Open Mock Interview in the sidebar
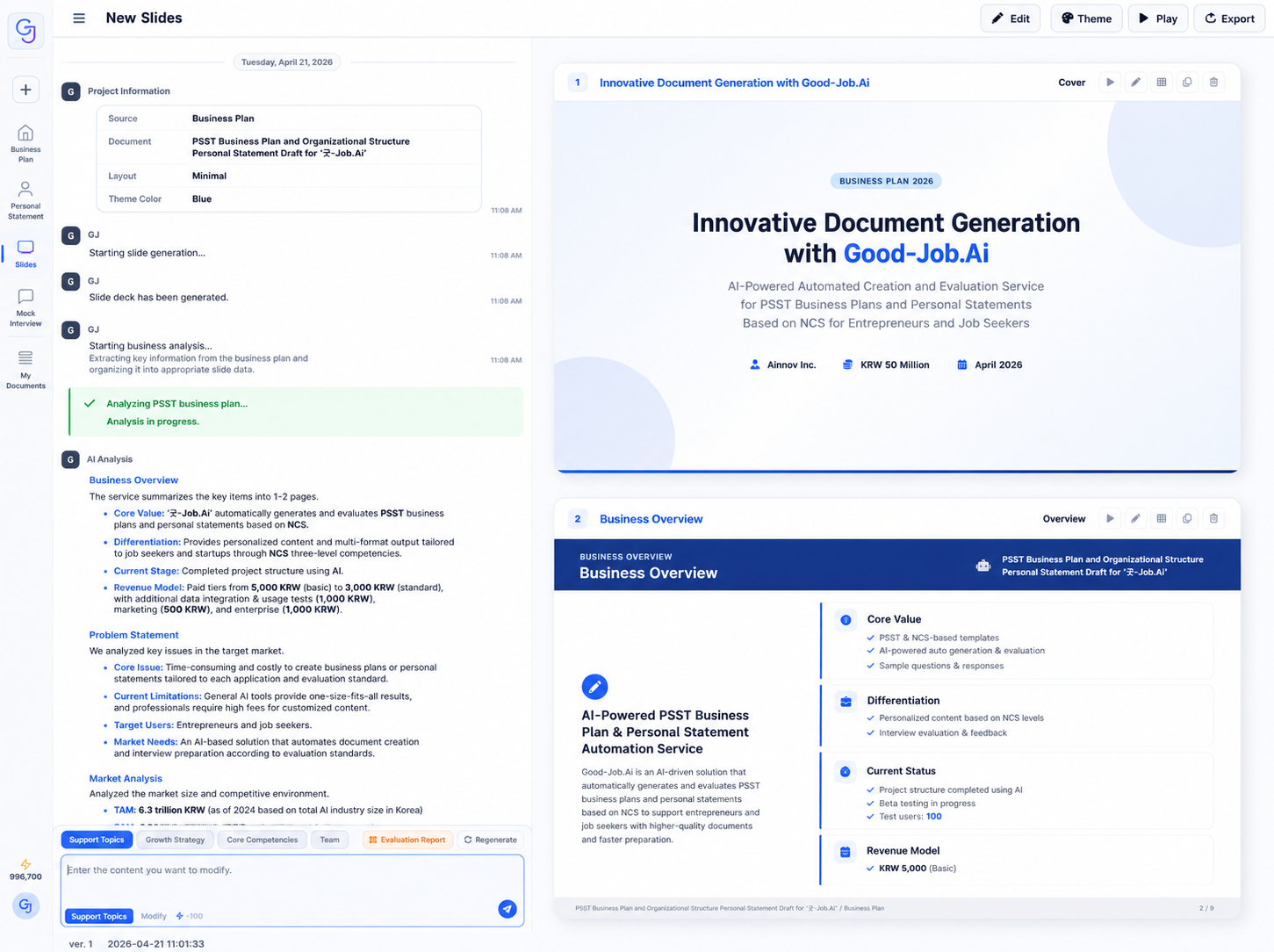Screen dimensions: 1274x952 tap(25, 307)
